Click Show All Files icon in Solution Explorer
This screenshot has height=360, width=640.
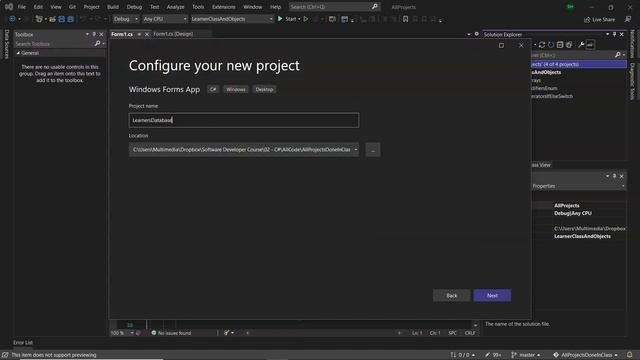[569, 44]
